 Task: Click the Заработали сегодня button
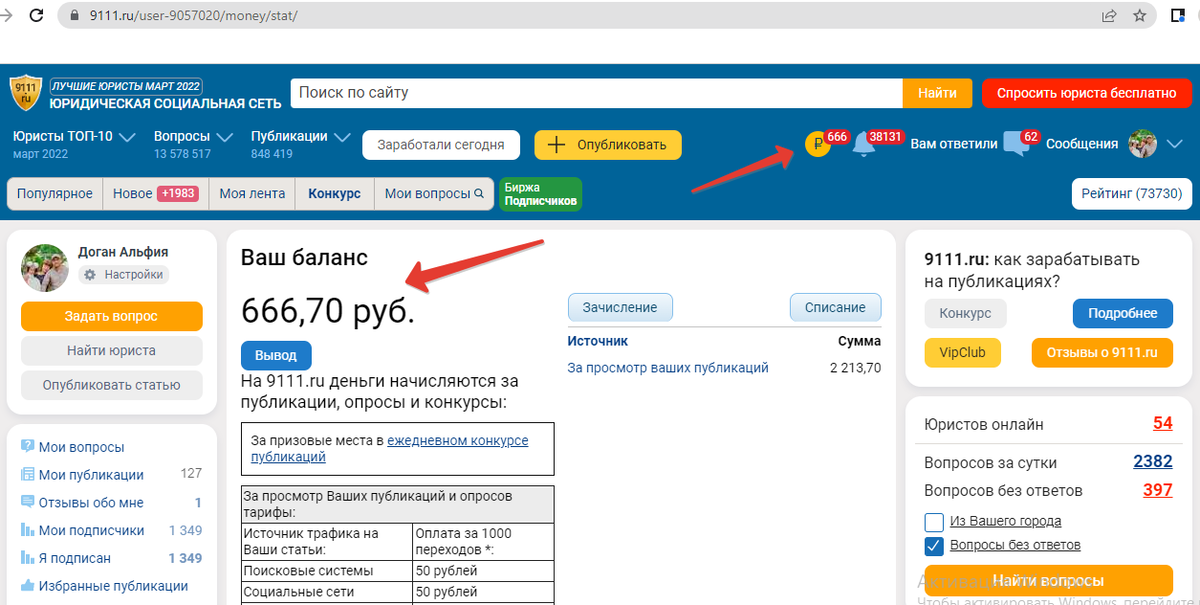tap(441, 144)
